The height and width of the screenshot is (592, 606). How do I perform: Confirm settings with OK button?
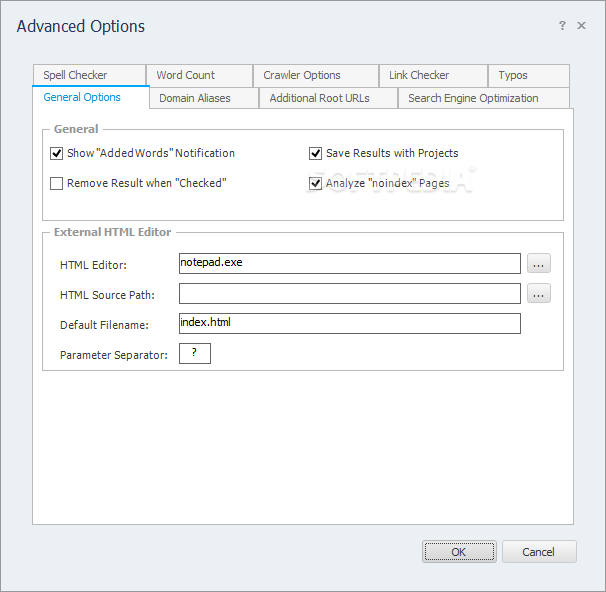[x=459, y=551]
